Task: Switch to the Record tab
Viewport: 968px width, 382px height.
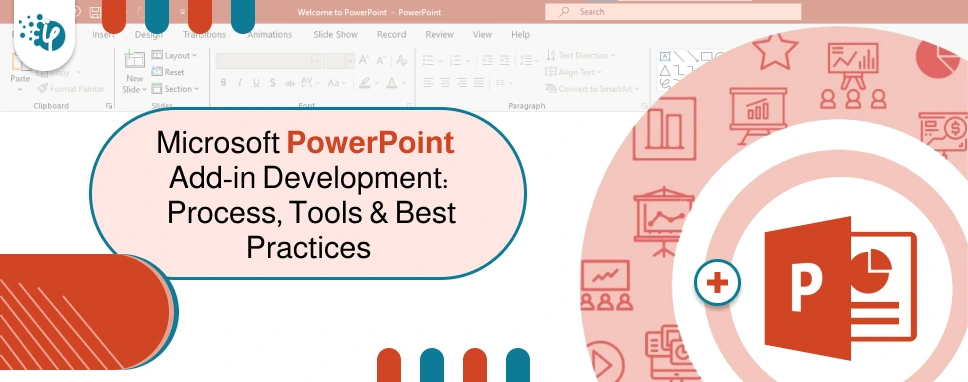Action: [391, 35]
